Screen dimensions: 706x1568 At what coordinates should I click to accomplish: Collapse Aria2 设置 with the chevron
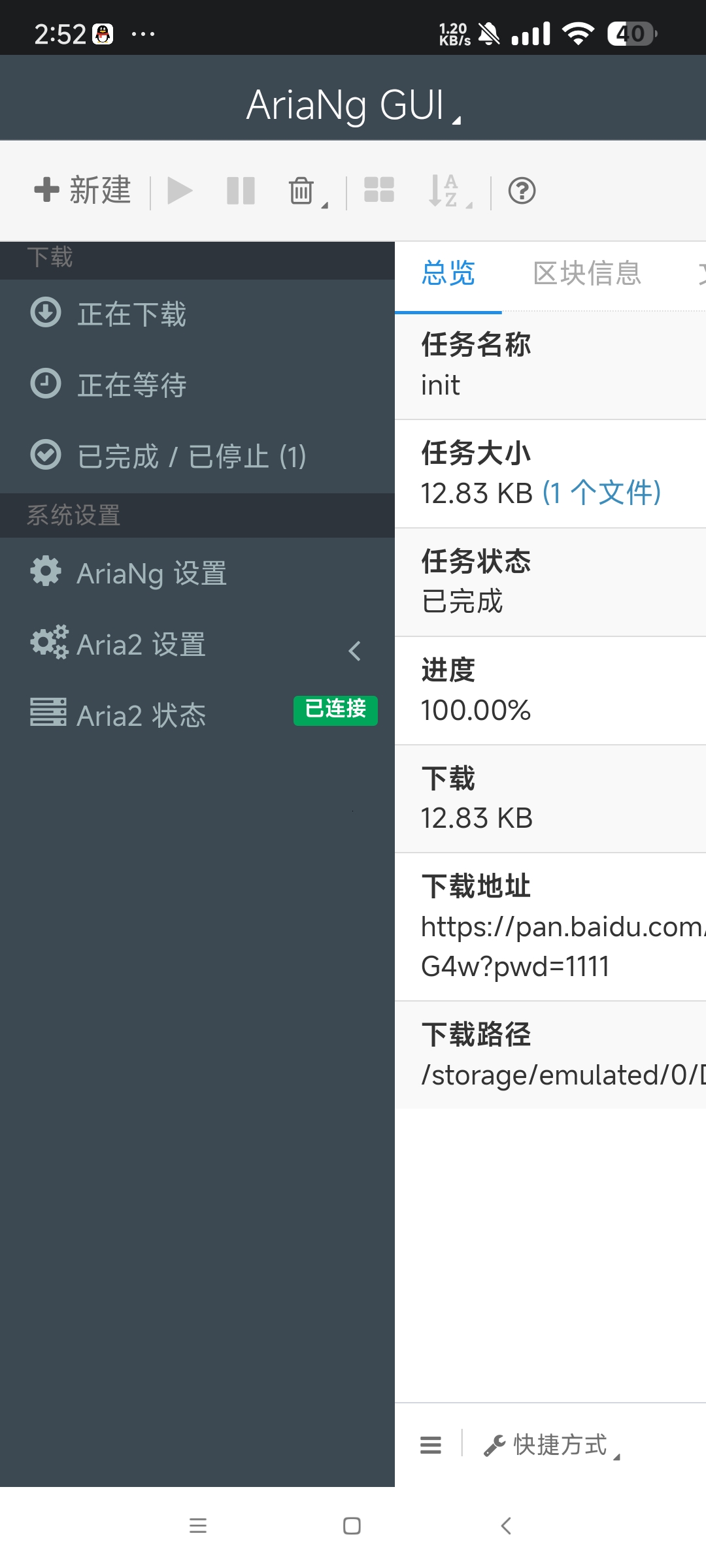pyautogui.click(x=354, y=651)
